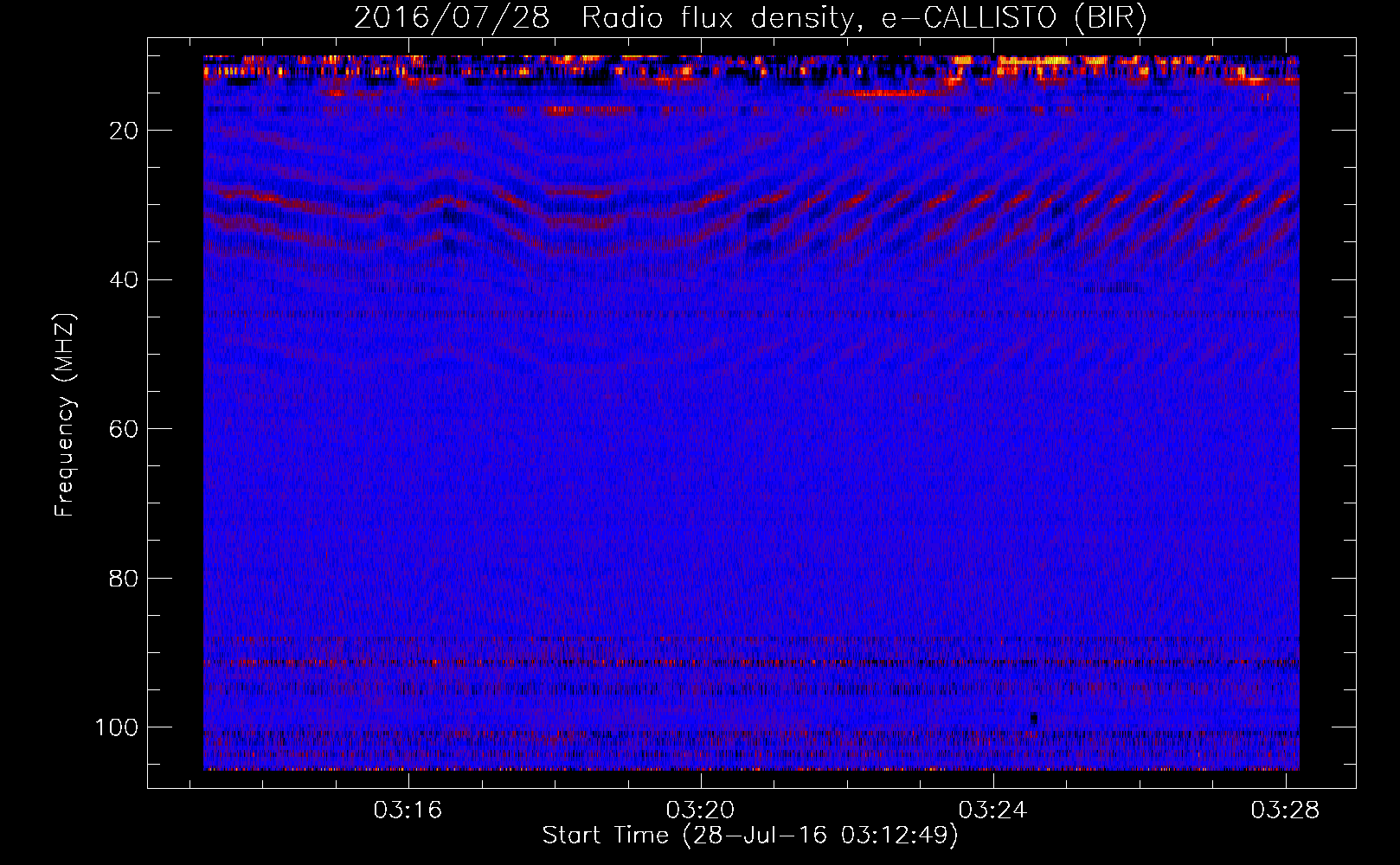Click the '80' frequency tick label

coord(125,578)
